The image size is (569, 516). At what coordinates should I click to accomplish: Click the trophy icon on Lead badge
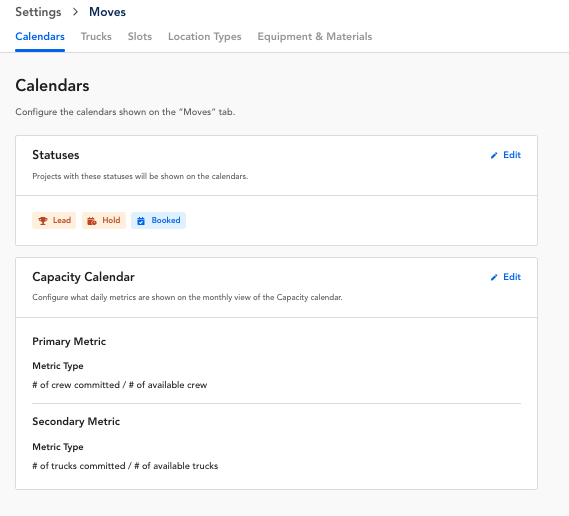click(x=43, y=221)
